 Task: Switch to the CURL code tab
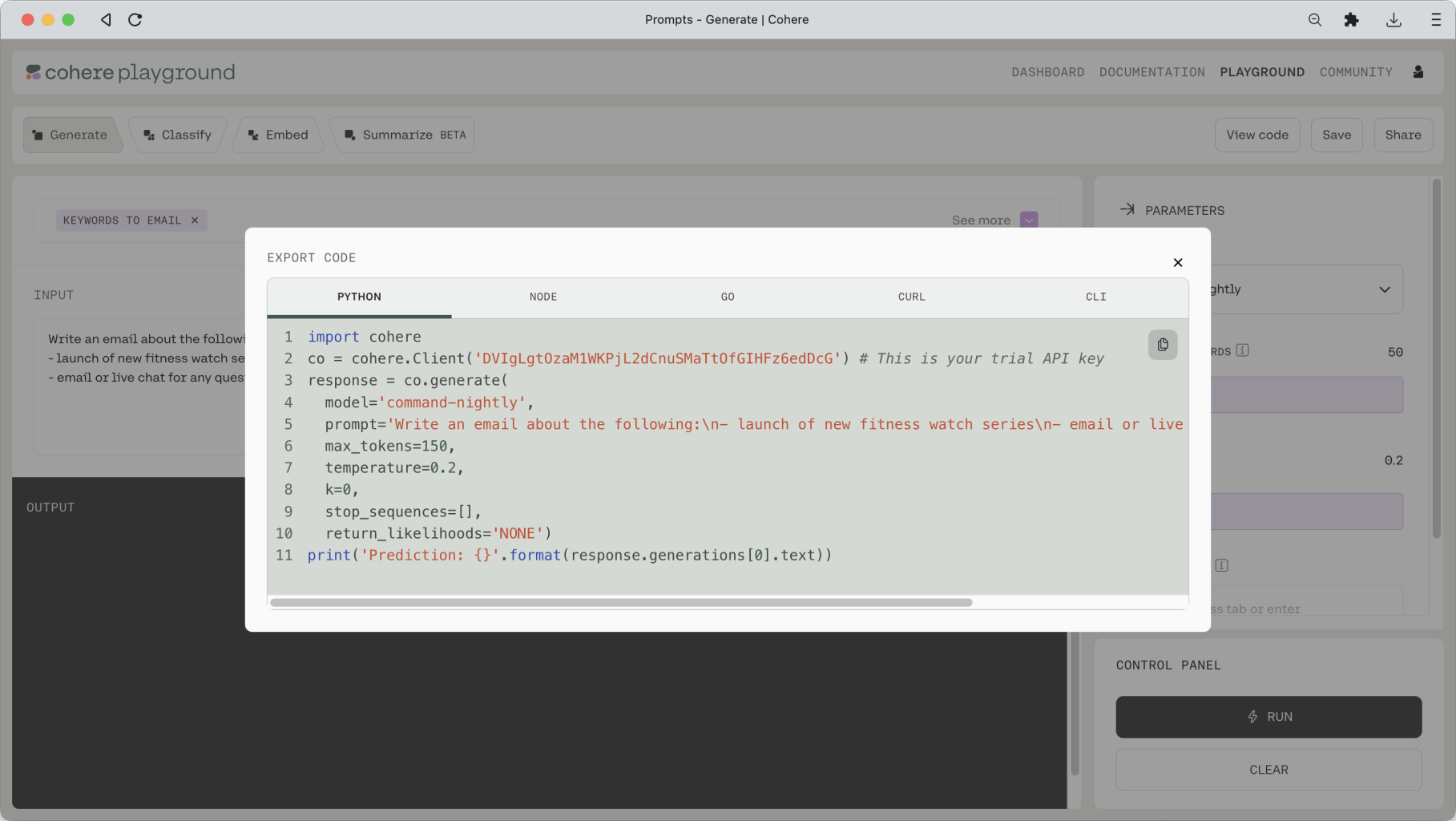click(911, 297)
